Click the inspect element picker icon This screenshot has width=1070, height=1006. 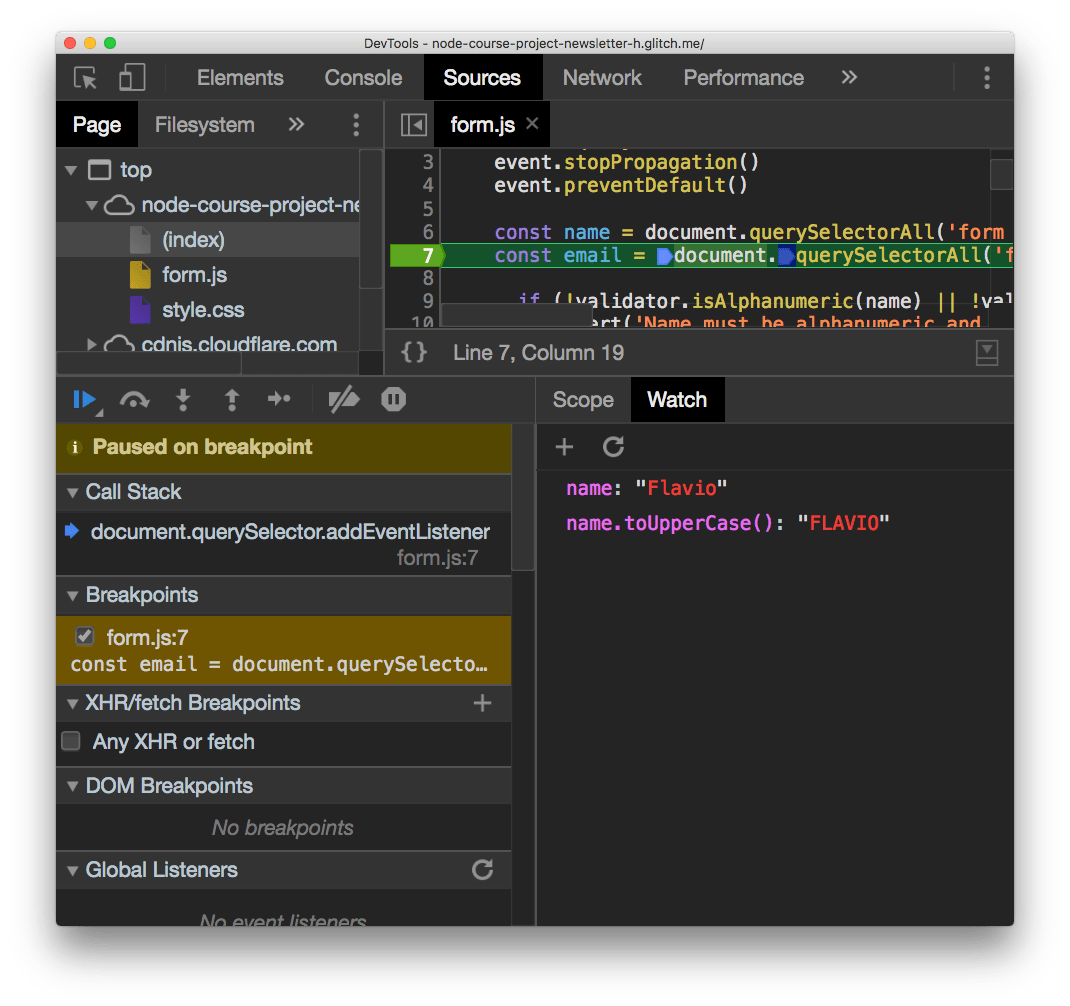click(x=86, y=78)
